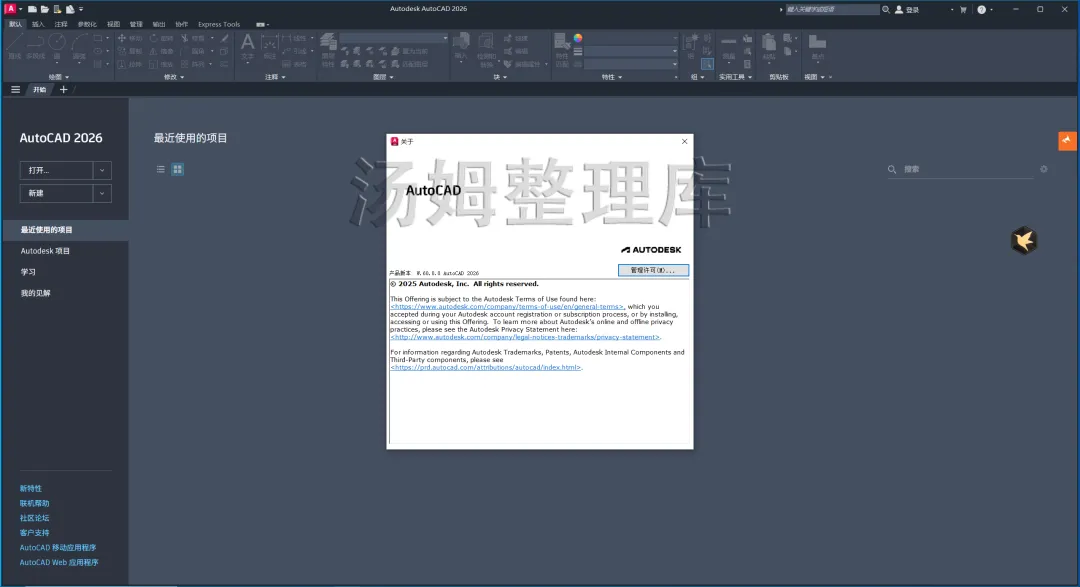Switch to the Insert (插入) ribbon tab
Image resolution: width=1080 pixels, height=587 pixels.
pyautogui.click(x=38, y=24)
